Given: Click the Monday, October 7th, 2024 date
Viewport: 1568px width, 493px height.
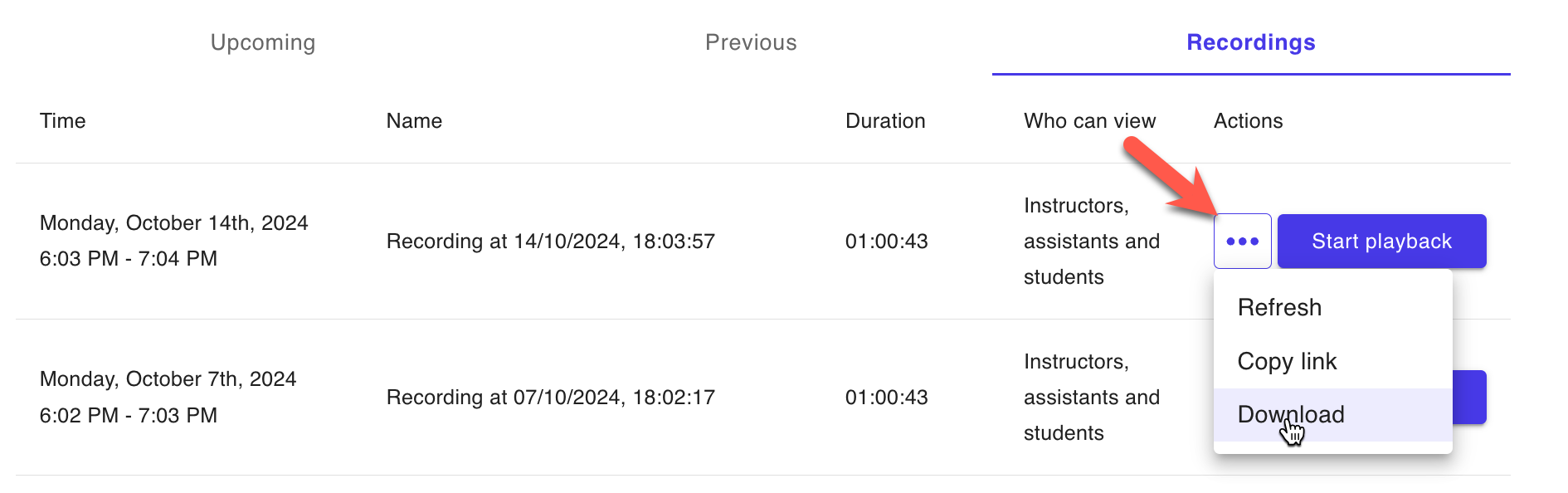Looking at the screenshot, I should (x=168, y=379).
